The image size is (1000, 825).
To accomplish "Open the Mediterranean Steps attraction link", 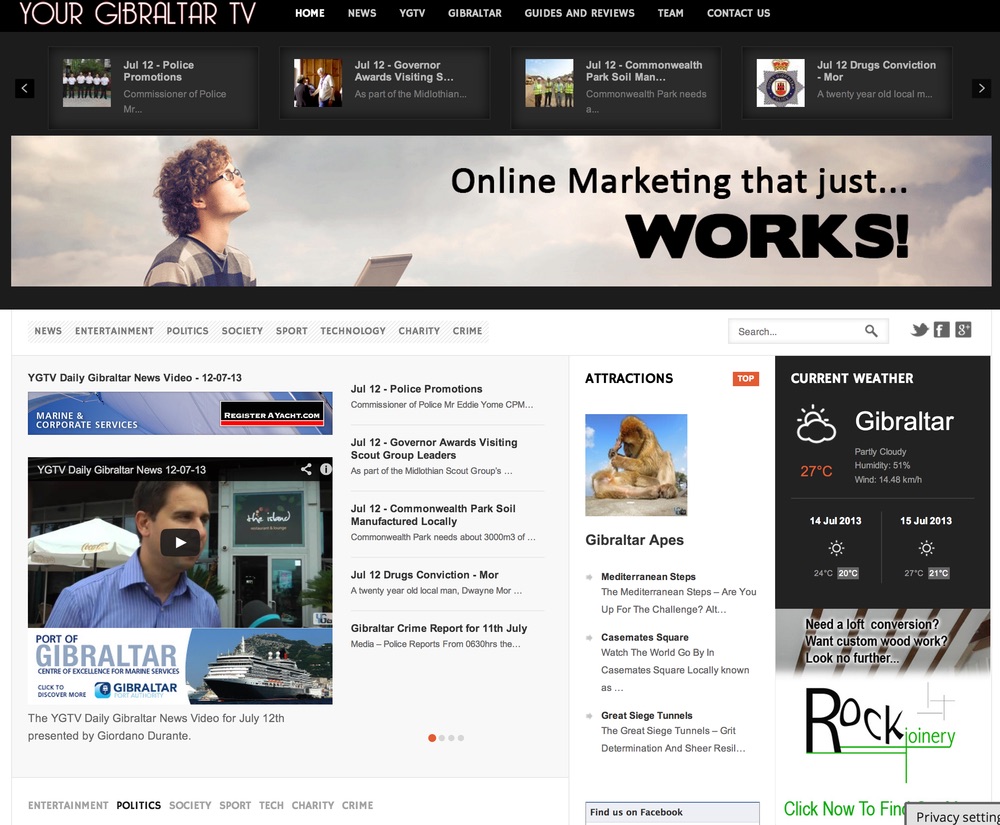I will (648, 576).
